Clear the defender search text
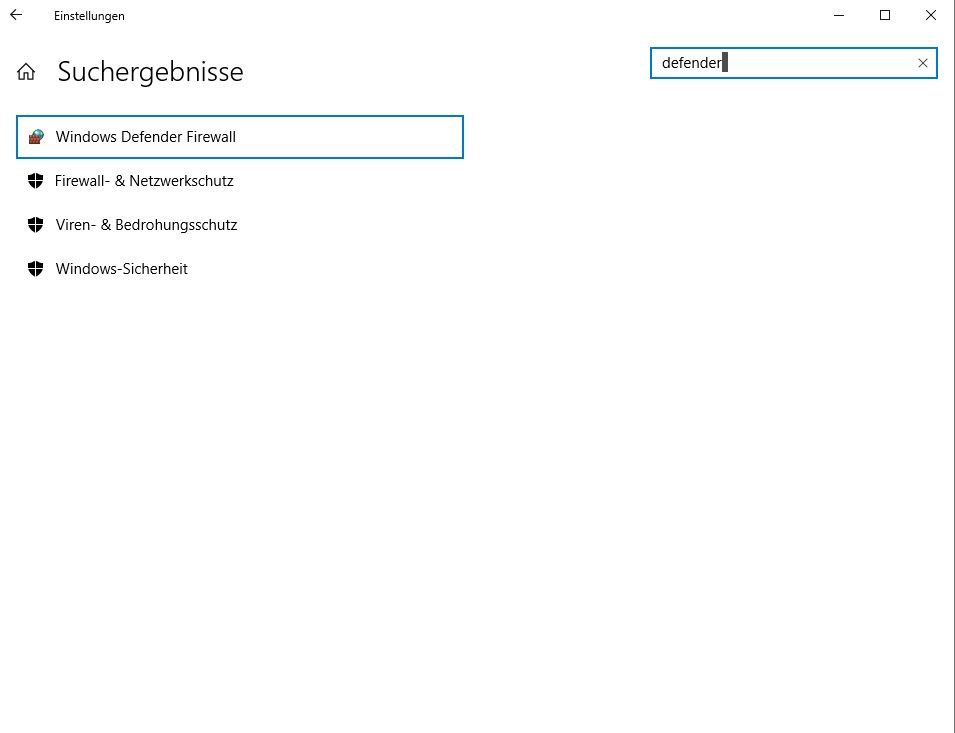The width and height of the screenshot is (955, 733). pos(923,63)
